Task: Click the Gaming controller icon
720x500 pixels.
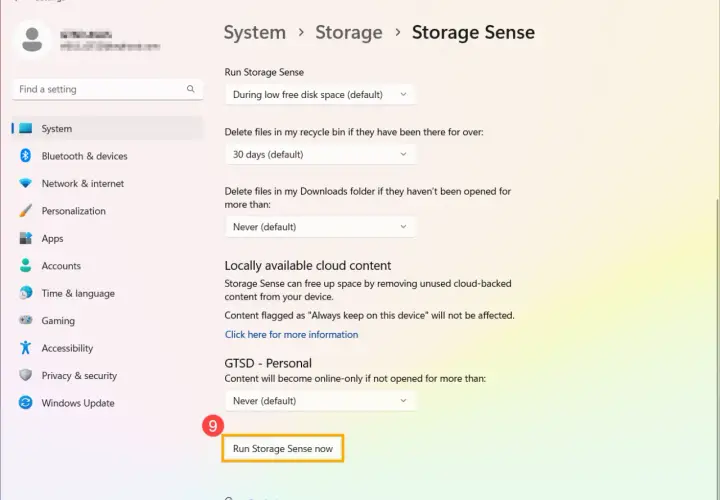Action: tap(26, 320)
